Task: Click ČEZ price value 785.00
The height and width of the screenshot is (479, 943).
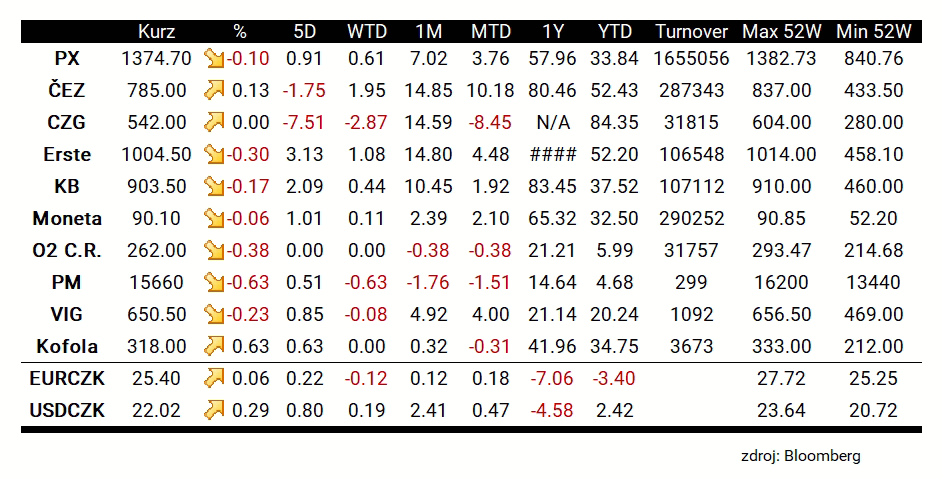Action: pos(156,90)
